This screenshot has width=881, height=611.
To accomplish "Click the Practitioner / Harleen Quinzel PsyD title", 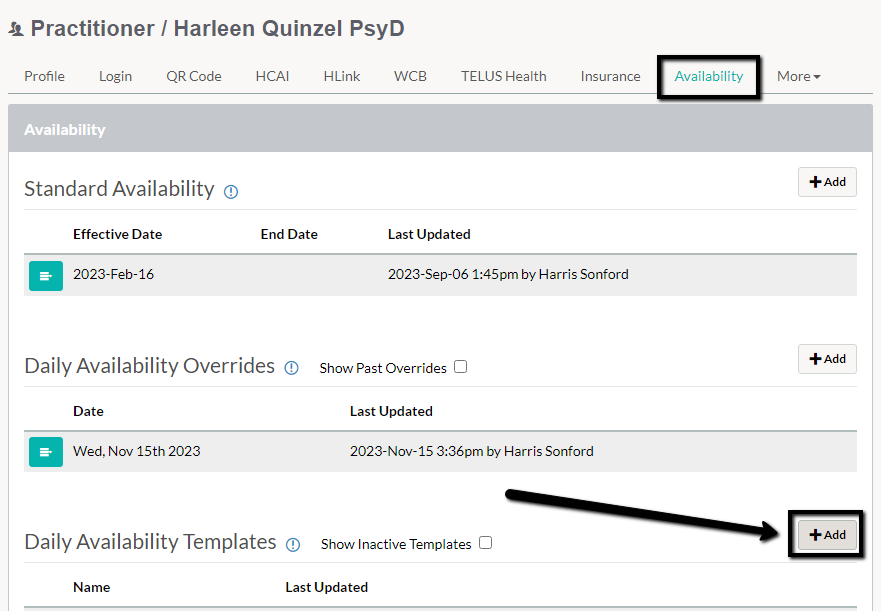I will point(217,29).
